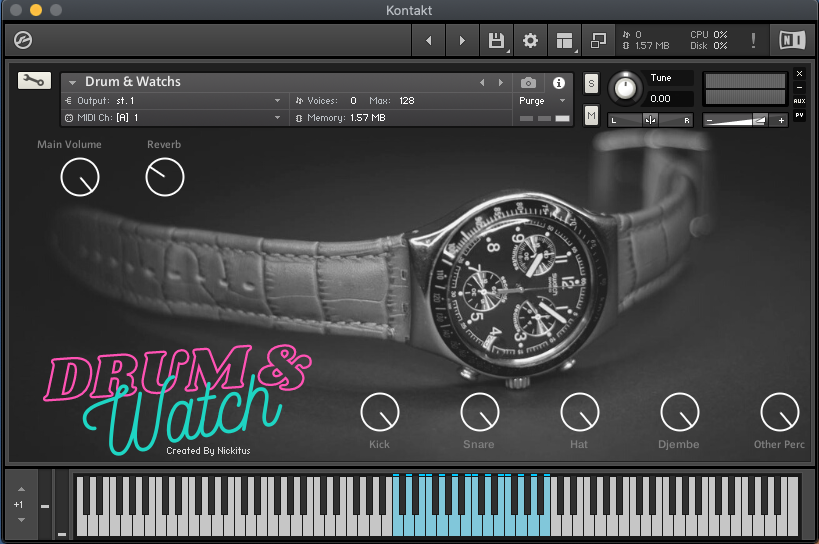Click the Hat volume knob
The height and width of the screenshot is (544, 819).
click(579, 412)
